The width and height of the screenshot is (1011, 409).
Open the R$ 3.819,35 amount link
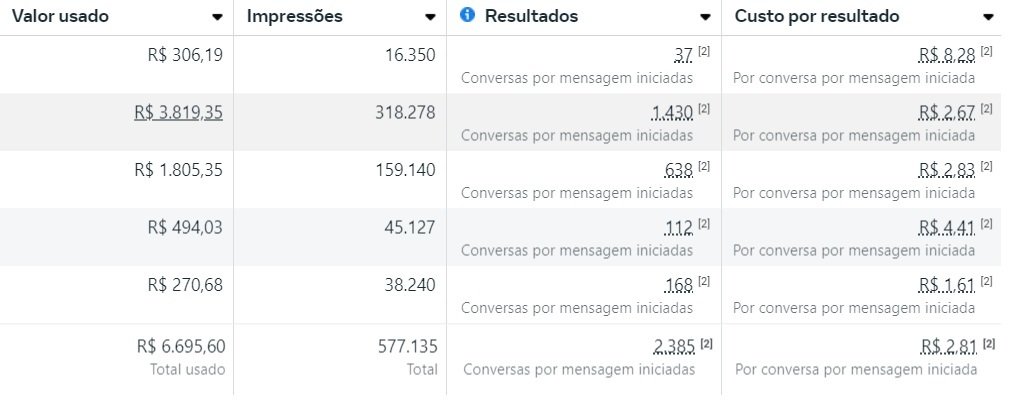tap(178, 113)
